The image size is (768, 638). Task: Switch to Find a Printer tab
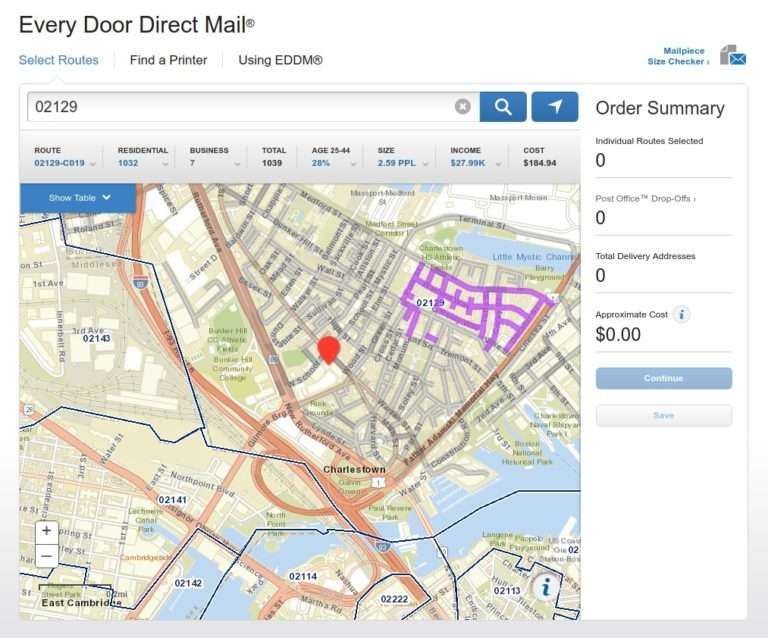(x=168, y=60)
